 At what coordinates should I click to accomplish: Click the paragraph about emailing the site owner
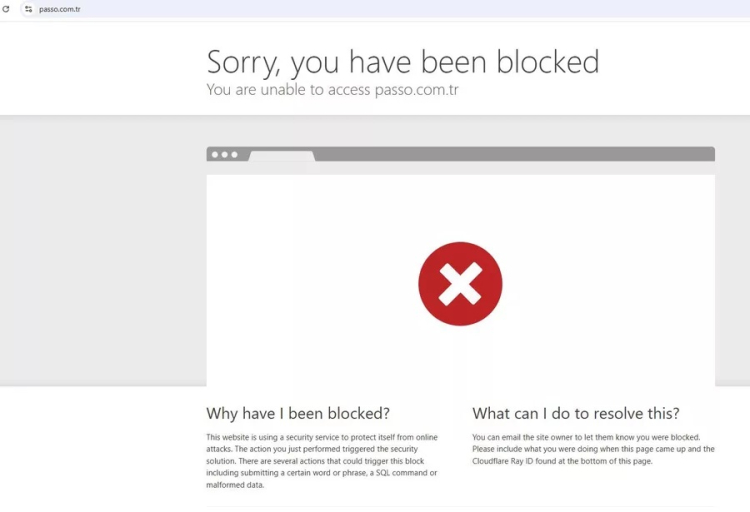pos(593,449)
